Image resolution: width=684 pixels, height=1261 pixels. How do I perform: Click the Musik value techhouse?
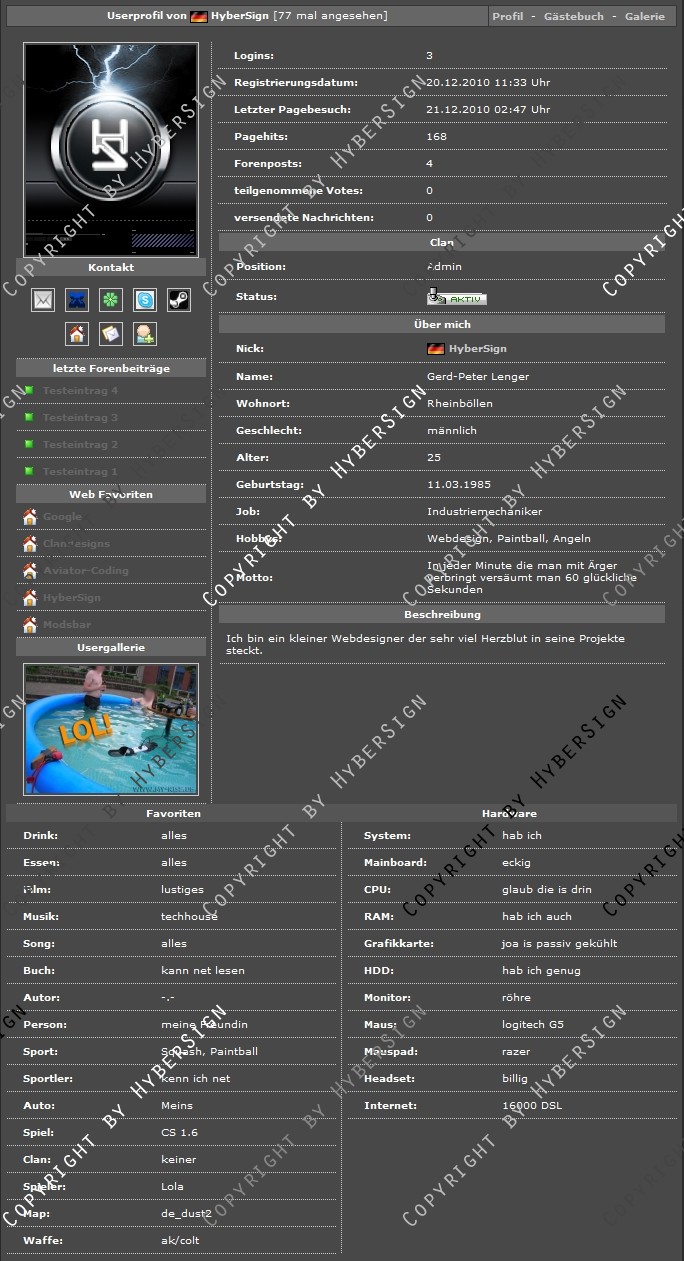pyautogui.click(x=189, y=916)
